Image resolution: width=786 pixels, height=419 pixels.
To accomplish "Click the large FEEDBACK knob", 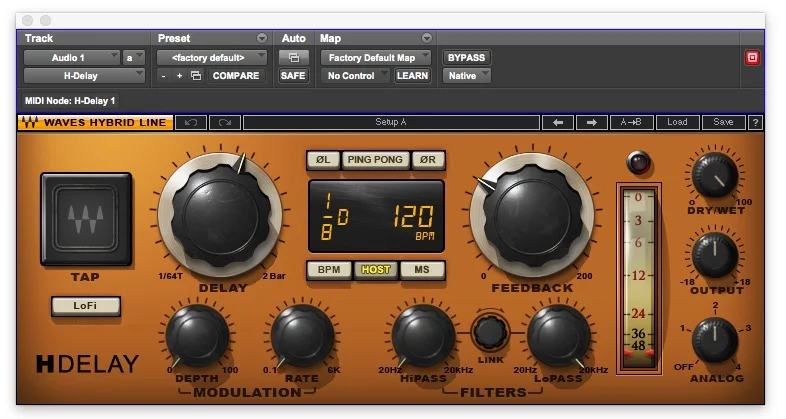I will pos(532,216).
